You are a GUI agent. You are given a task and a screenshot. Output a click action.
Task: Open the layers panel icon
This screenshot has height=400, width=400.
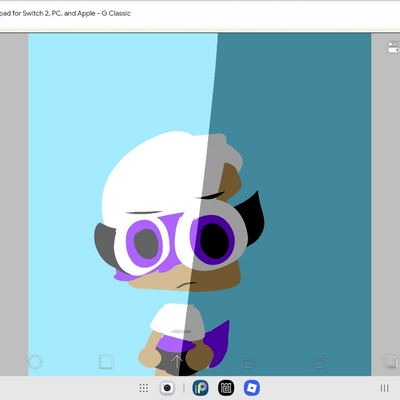tap(390, 361)
